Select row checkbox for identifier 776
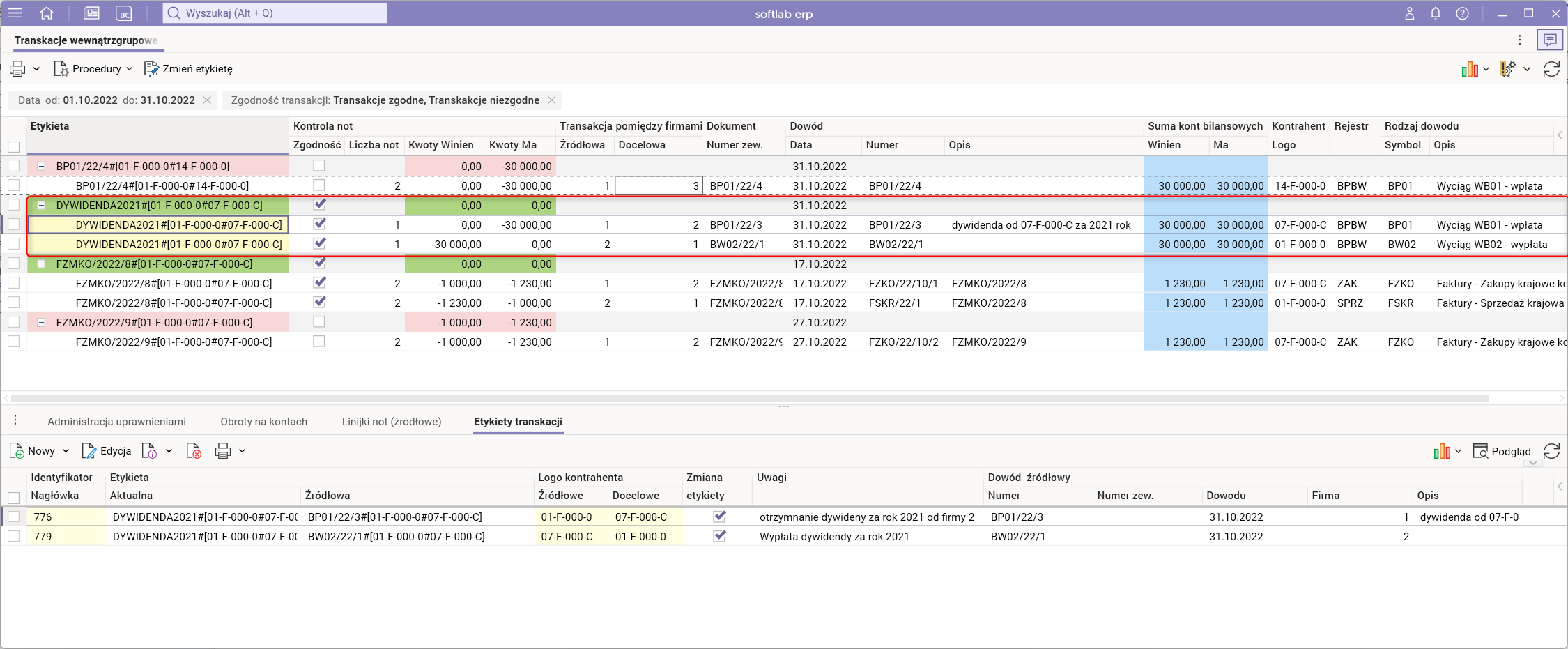The image size is (1568, 649). tap(14, 517)
